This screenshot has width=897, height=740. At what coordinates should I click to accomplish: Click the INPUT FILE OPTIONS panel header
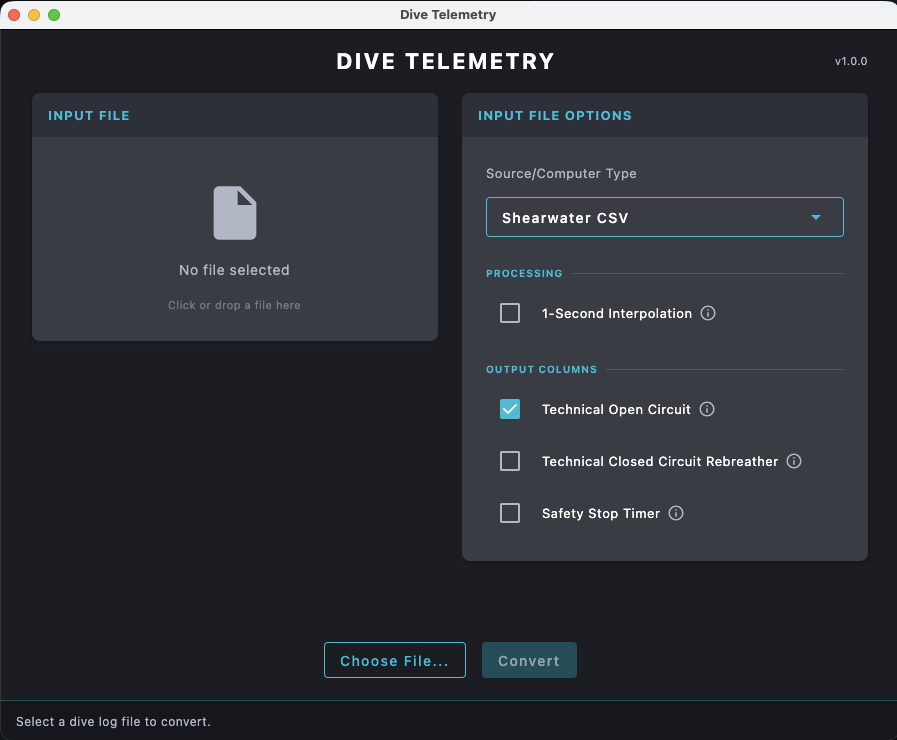coord(555,115)
